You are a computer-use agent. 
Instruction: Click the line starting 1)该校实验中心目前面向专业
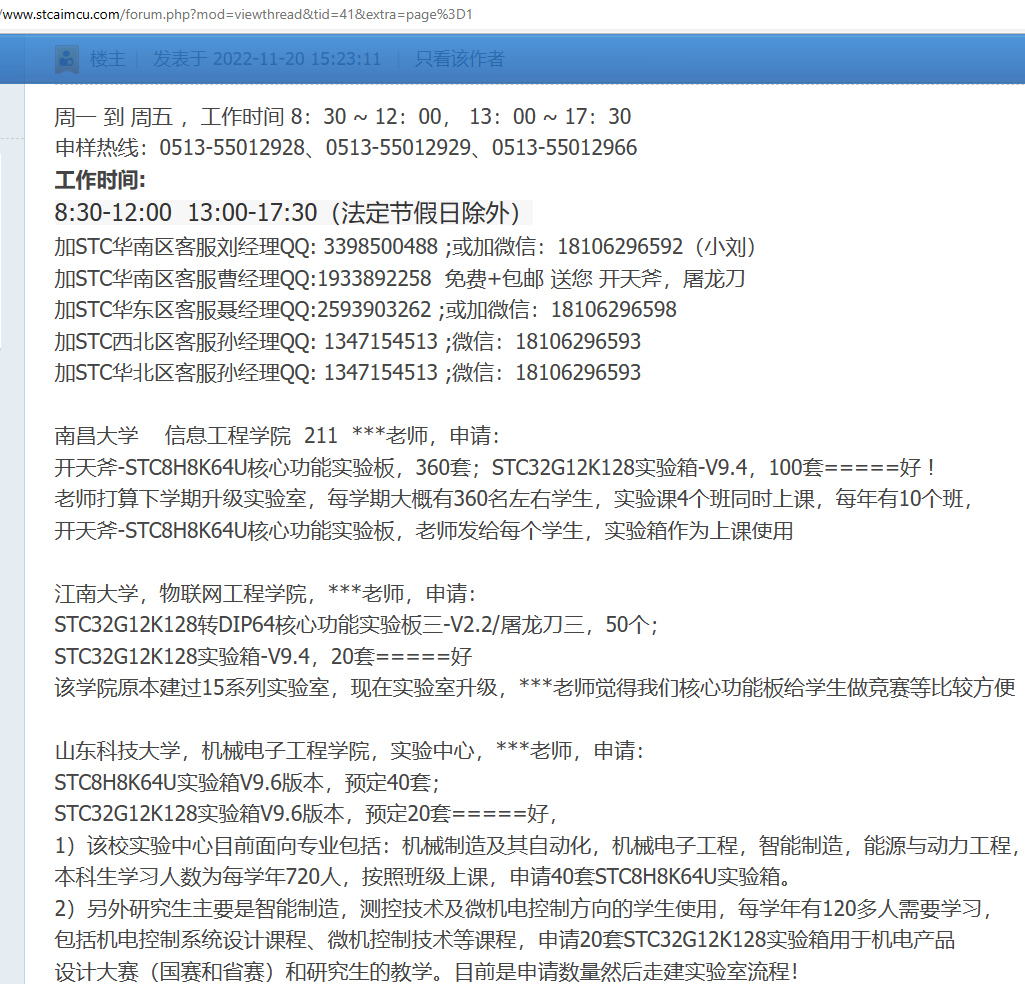tap(537, 845)
